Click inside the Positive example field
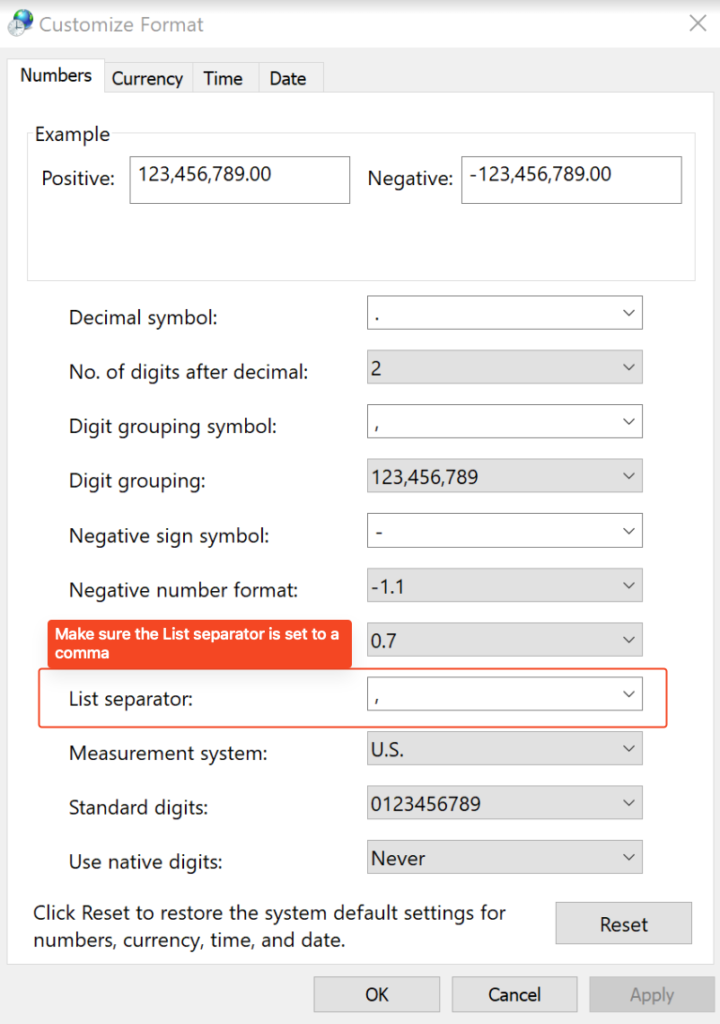The image size is (720, 1024). pyautogui.click(x=239, y=180)
